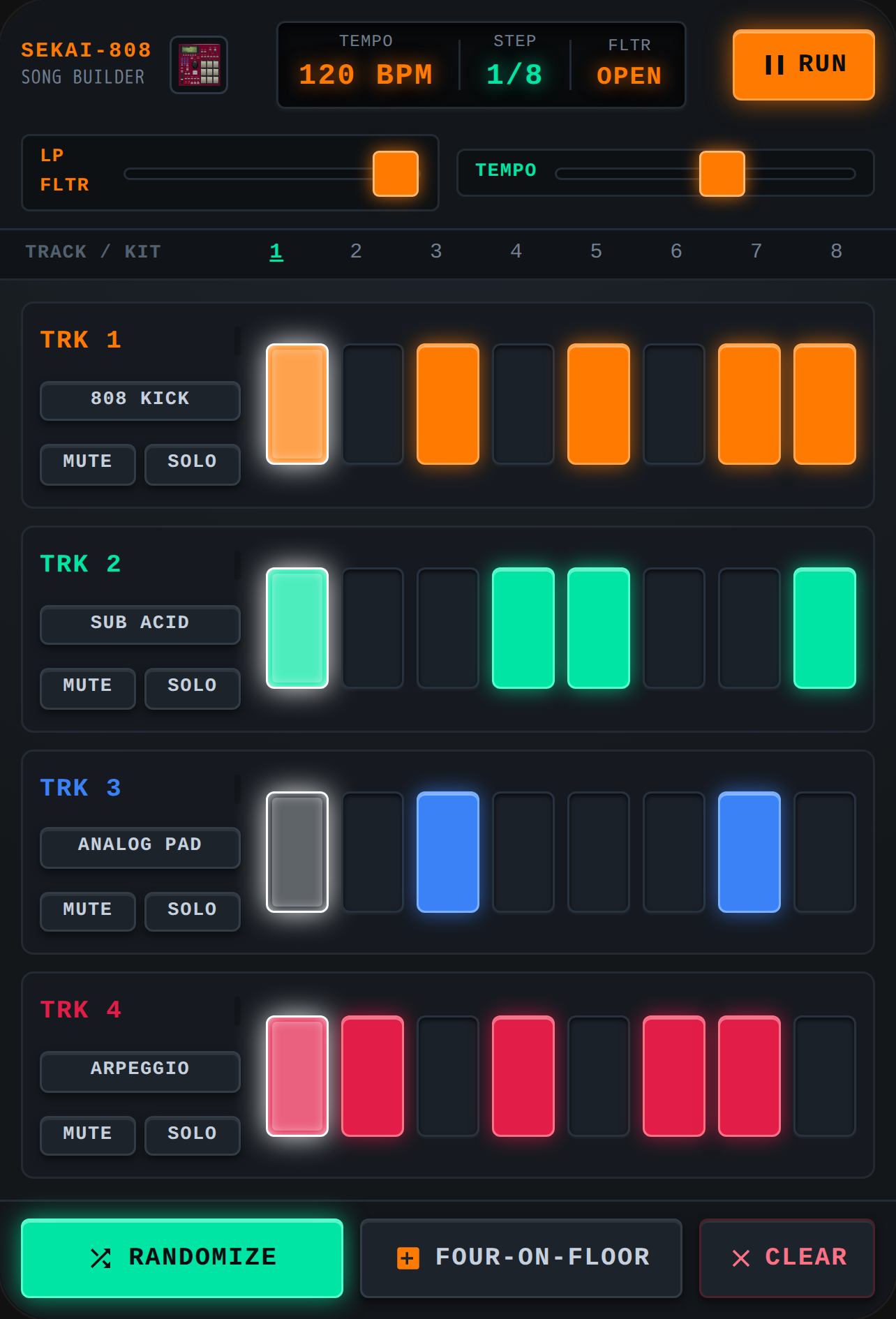Viewport: 896px width, 1319px height.
Task: Select step column 3 header
Action: click(436, 251)
